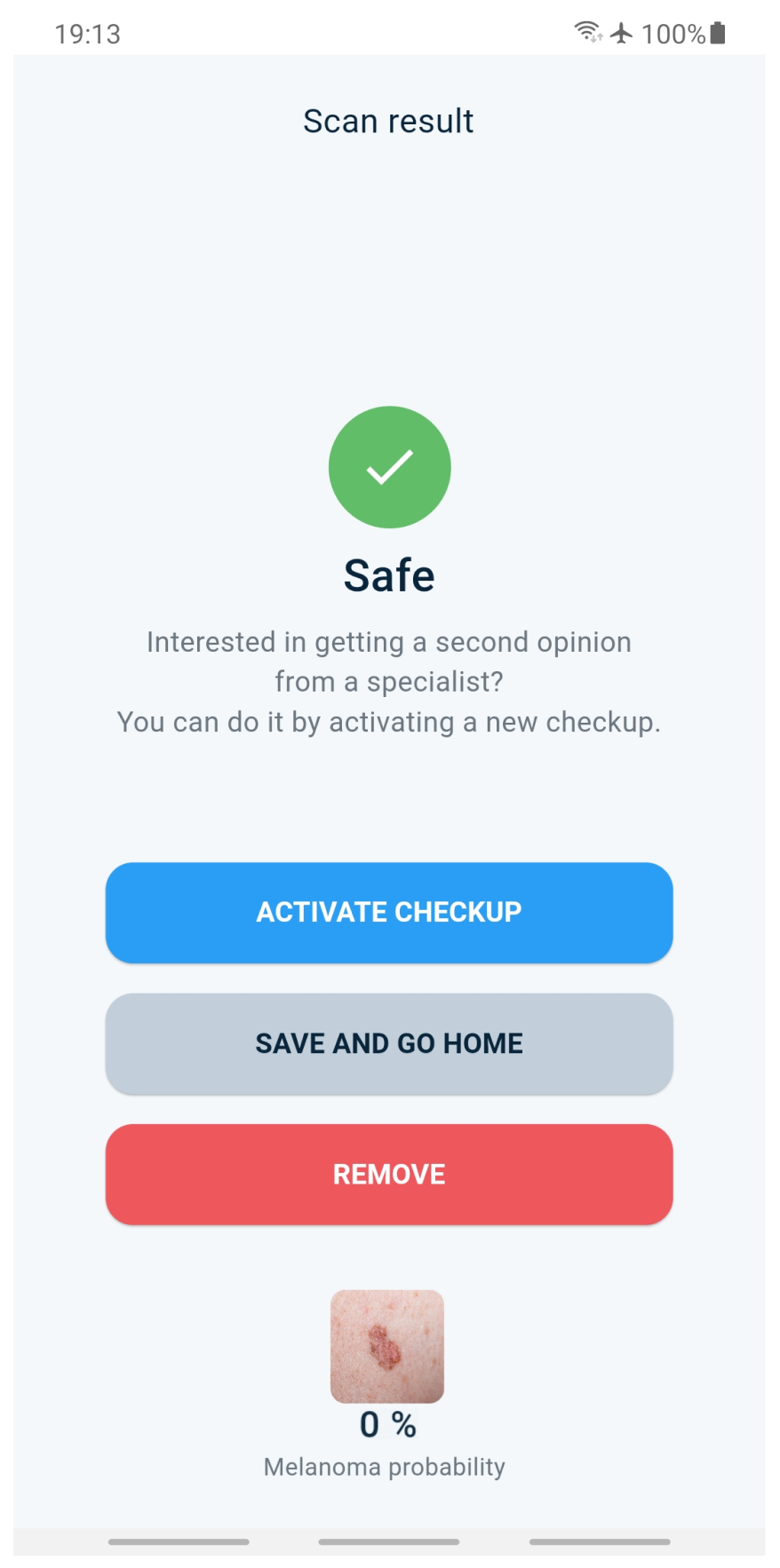Tap the Melanoma probability label

(385, 1467)
